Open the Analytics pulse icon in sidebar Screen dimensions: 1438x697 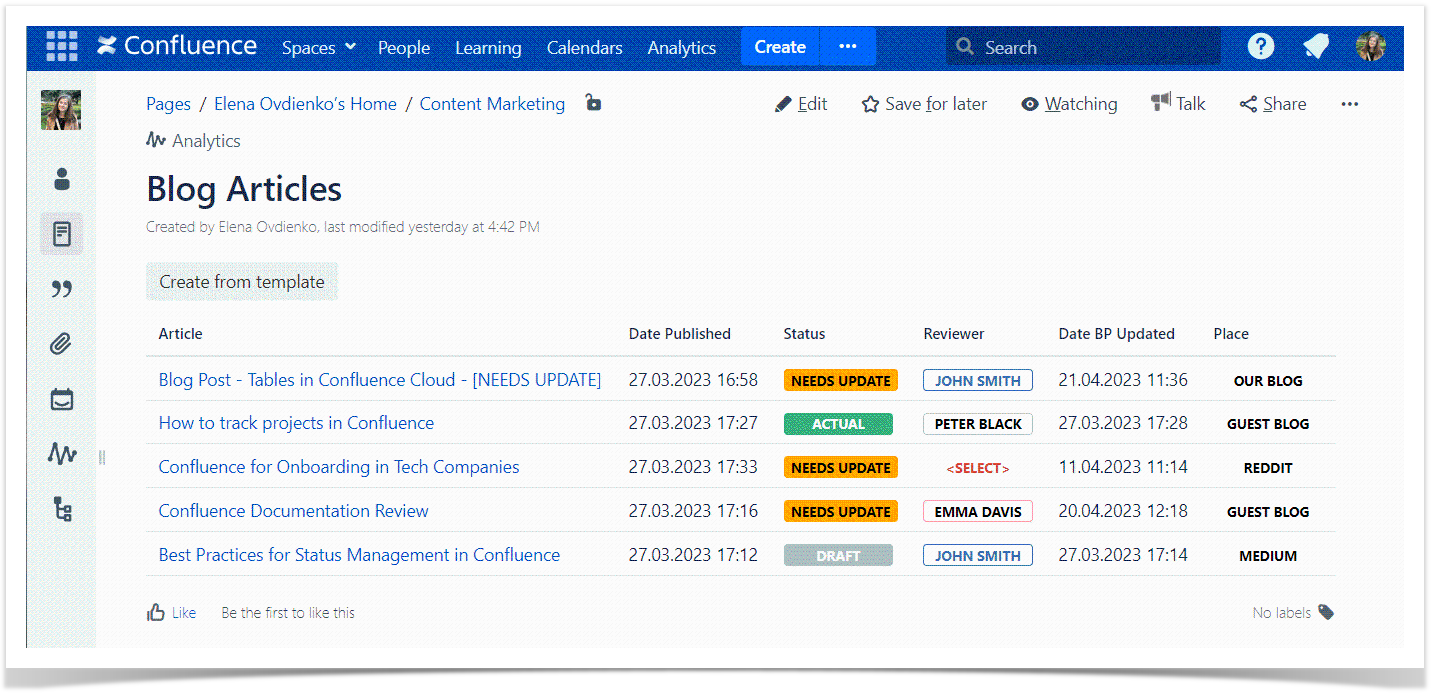coord(62,454)
